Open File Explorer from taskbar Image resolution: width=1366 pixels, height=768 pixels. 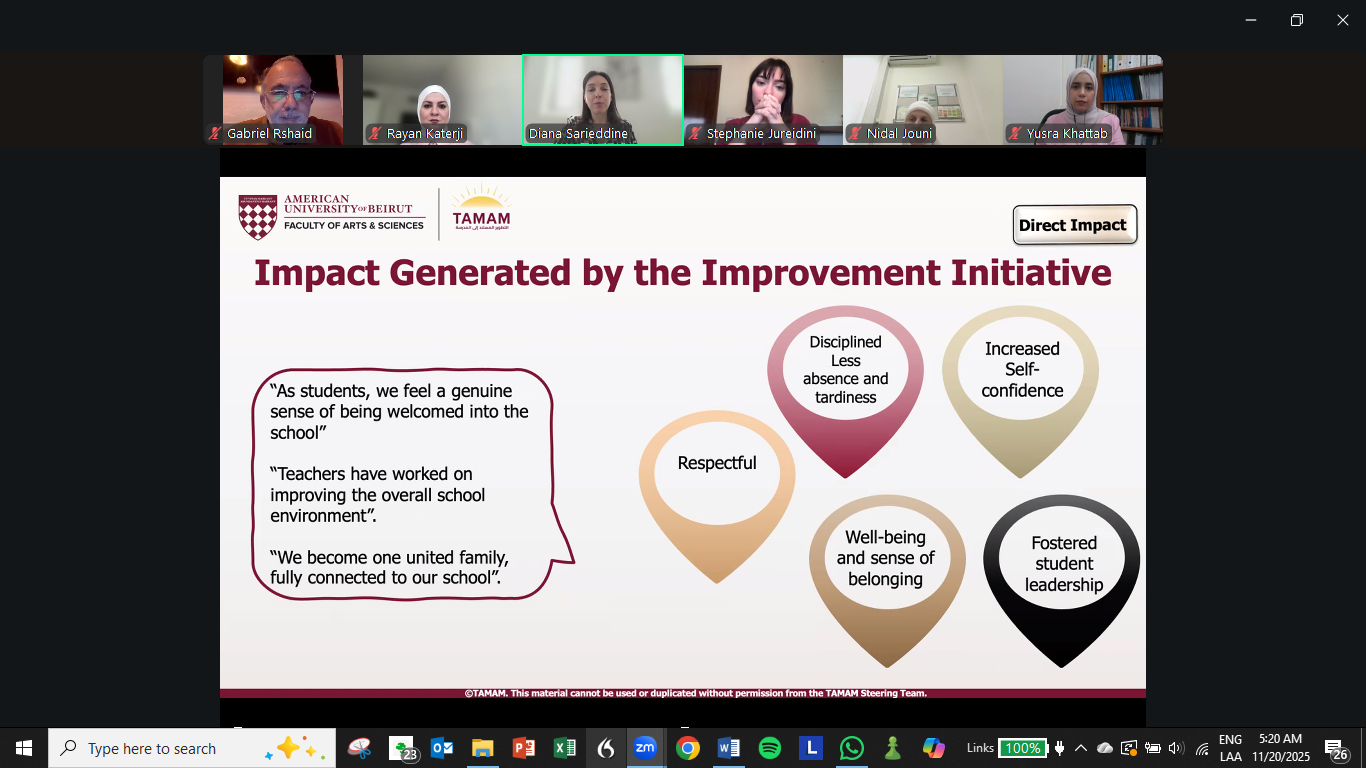(482, 748)
